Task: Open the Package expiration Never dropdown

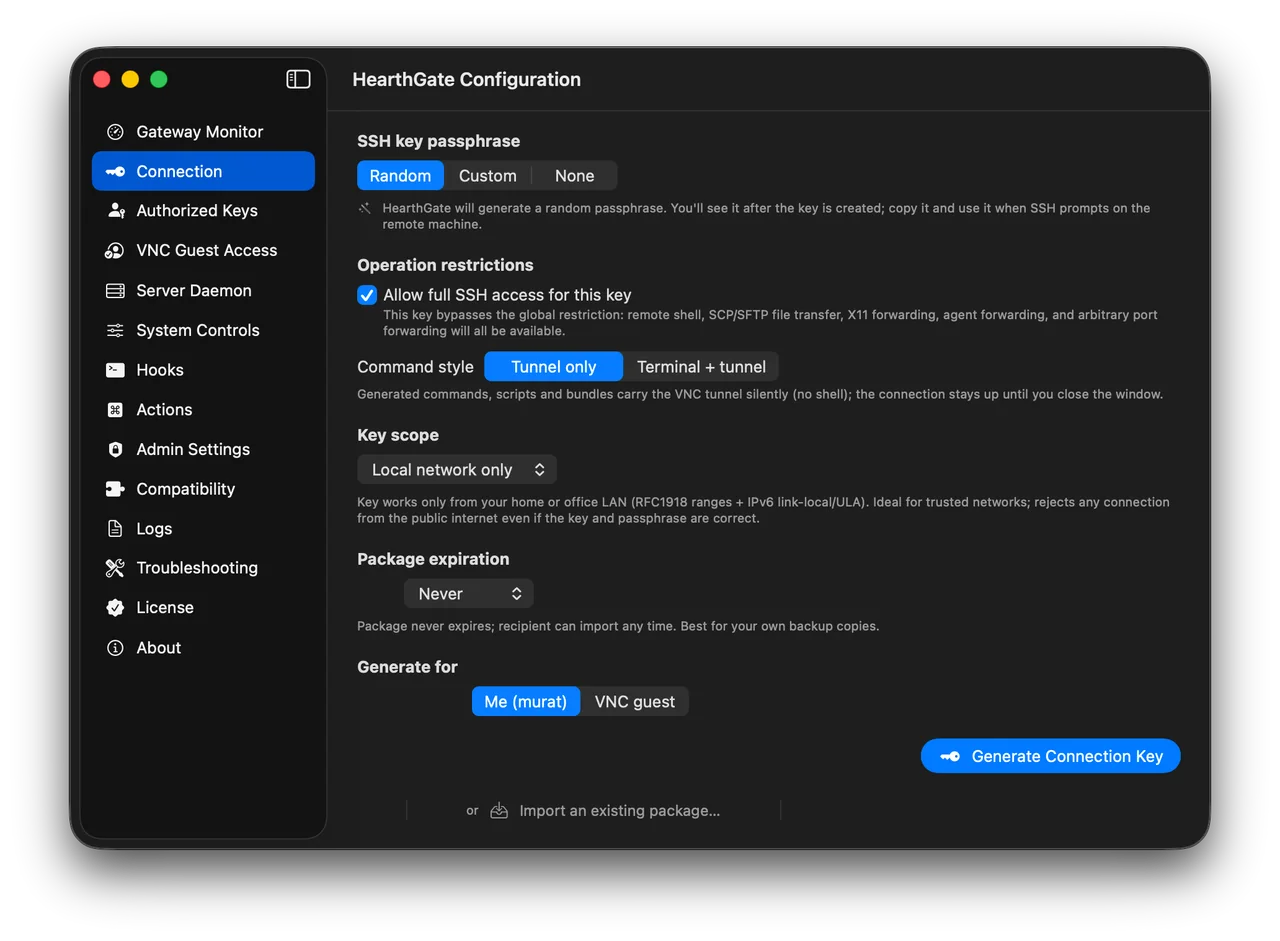Action: pyautogui.click(x=469, y=594)
